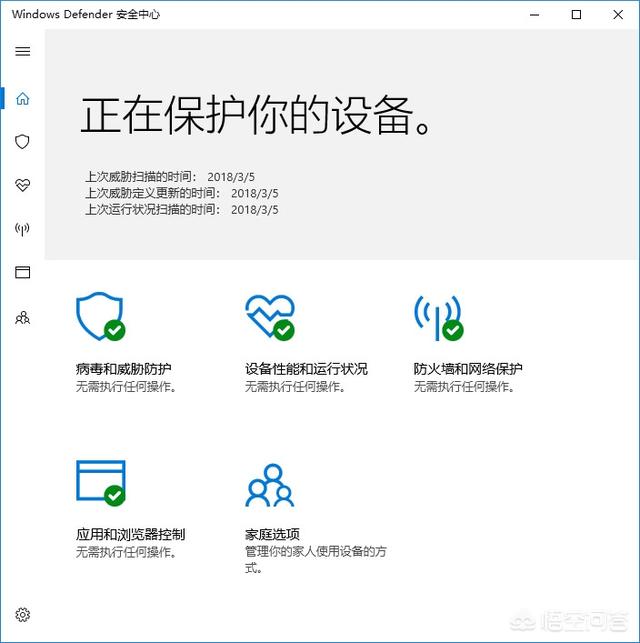Click the large family people tile icon

(x=270, y=485)
